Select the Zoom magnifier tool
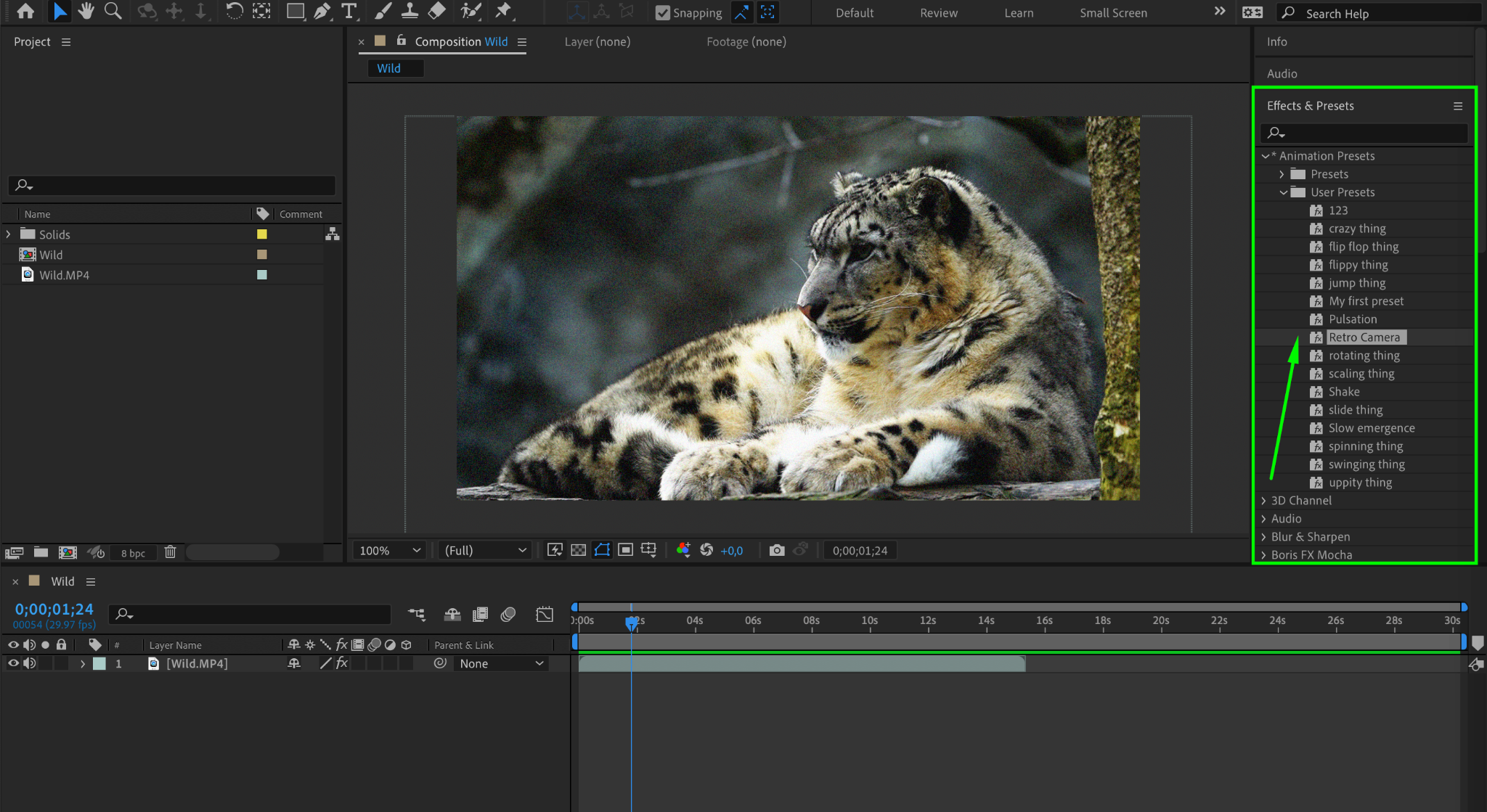This screenshot has height=812, width=1487. pos(113,11)
